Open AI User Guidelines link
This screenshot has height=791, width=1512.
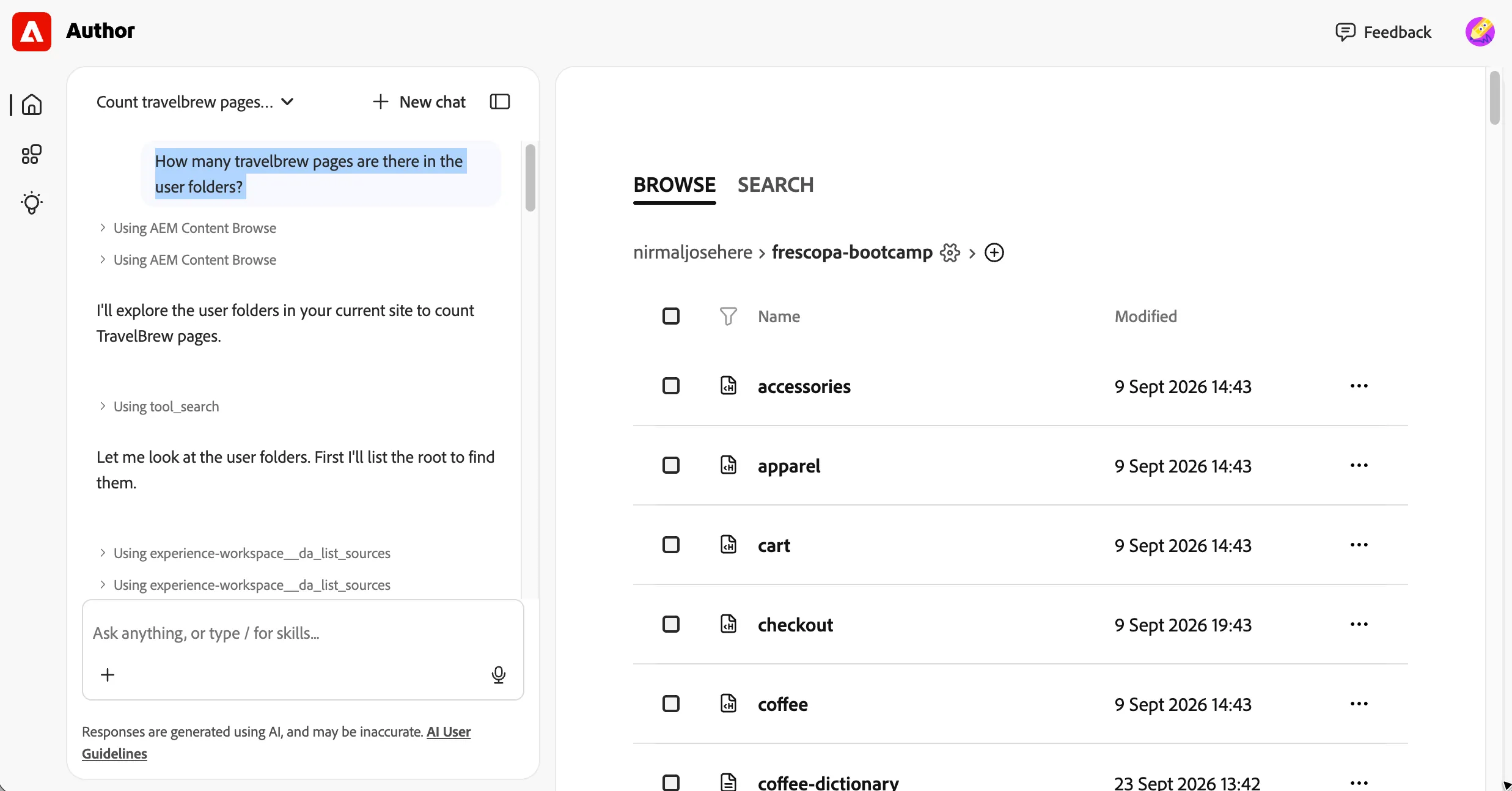coord(449,732)
